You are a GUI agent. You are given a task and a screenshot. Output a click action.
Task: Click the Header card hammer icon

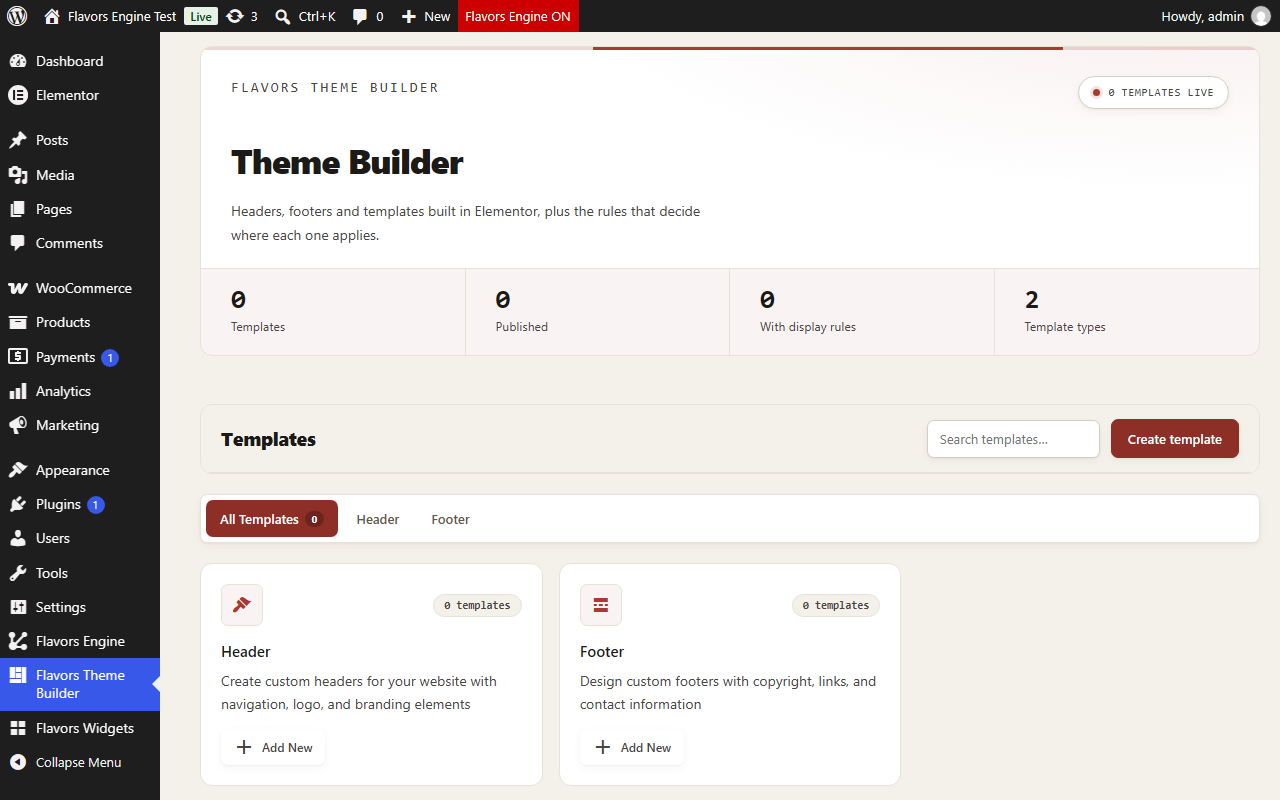point(242,605)
